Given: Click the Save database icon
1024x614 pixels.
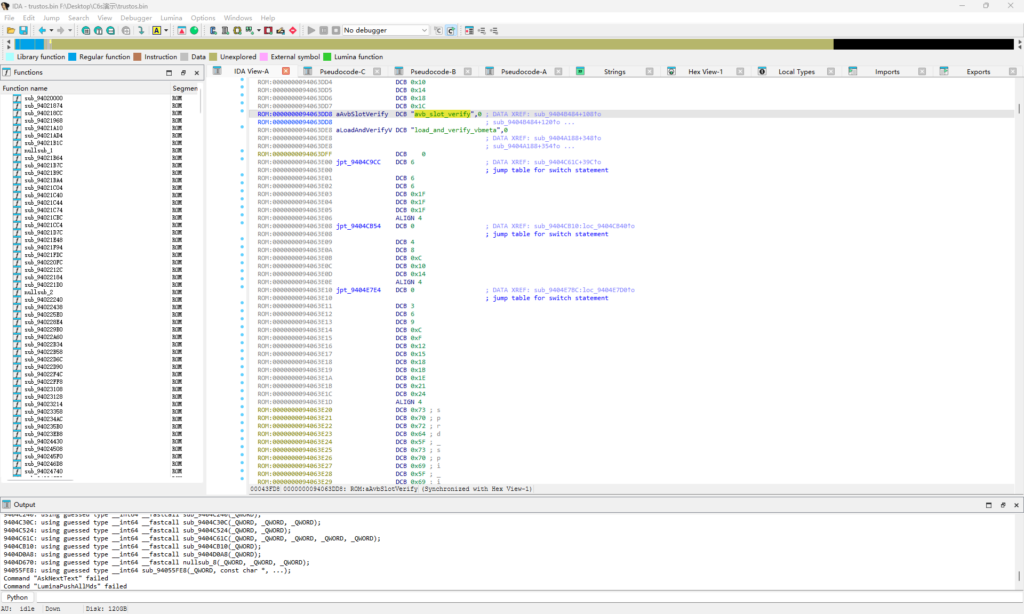Looking at the screenshot, I should tap(23, 31).
